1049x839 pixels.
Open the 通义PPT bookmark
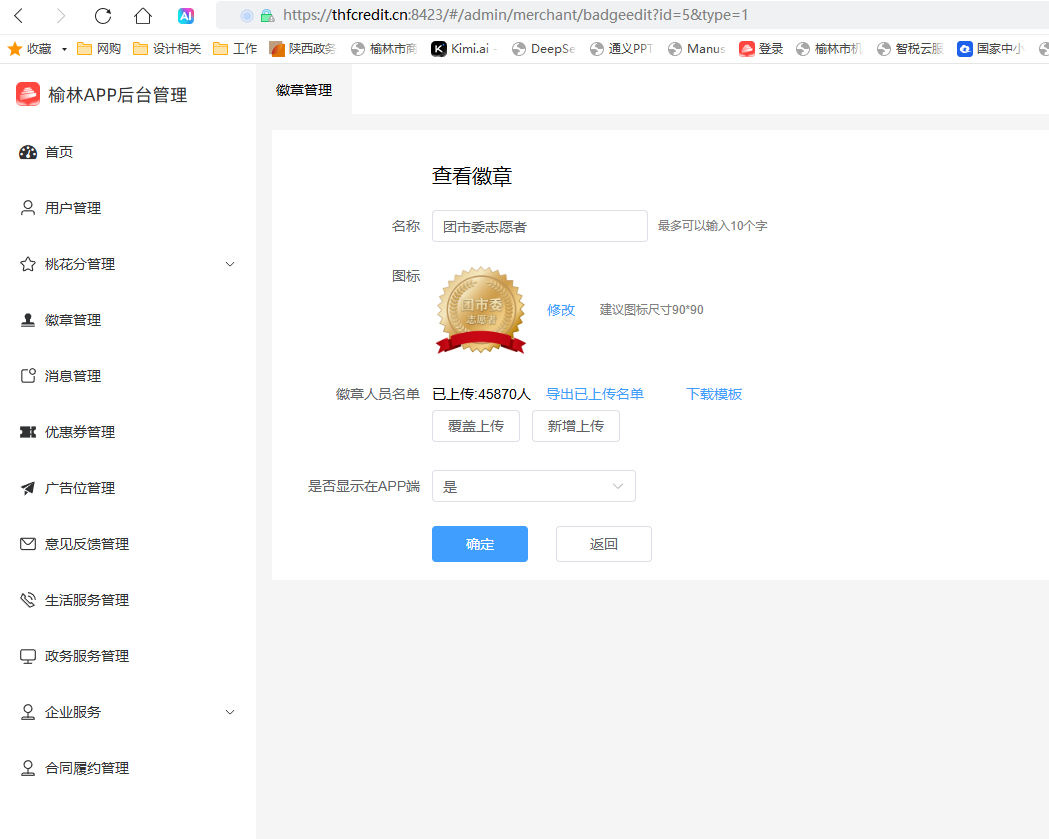click(621, 49)
